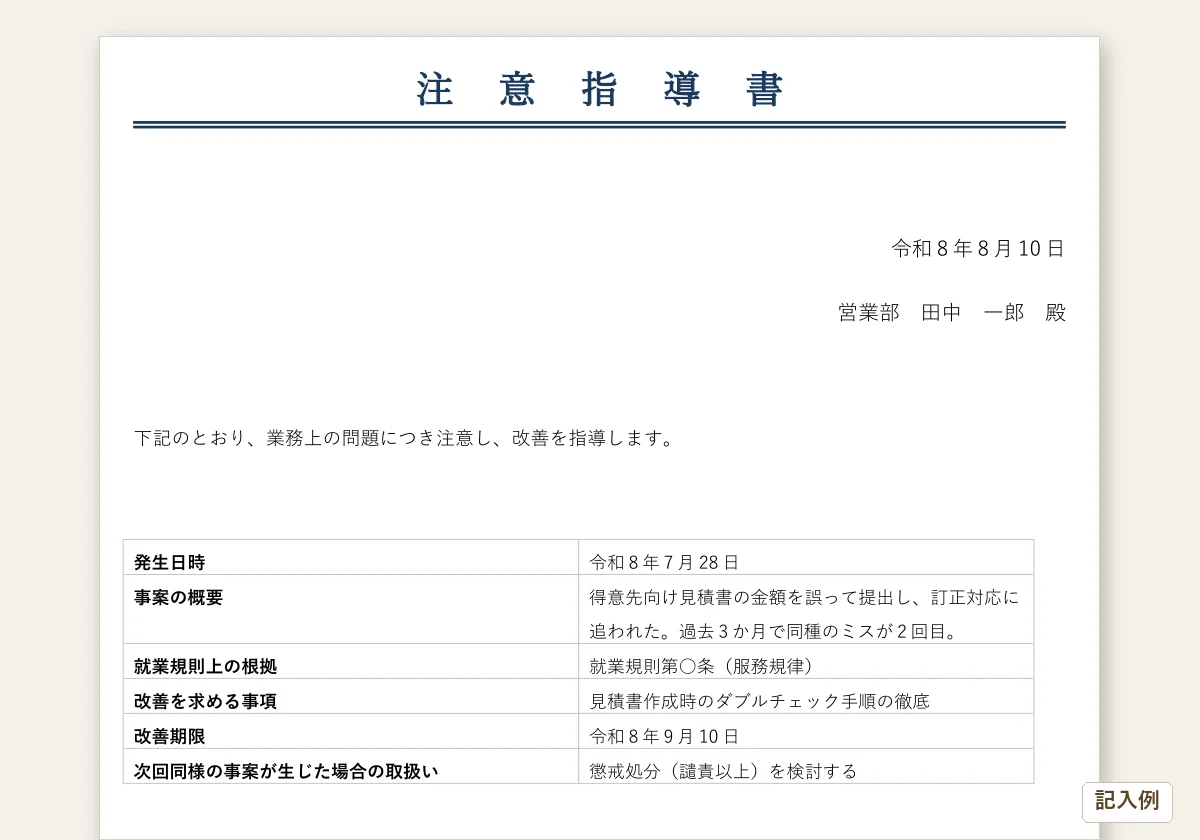The height and width of the screenshot is (840, 1200).
Task: Click the 注意指導書 document title
Action: point(600,90)
